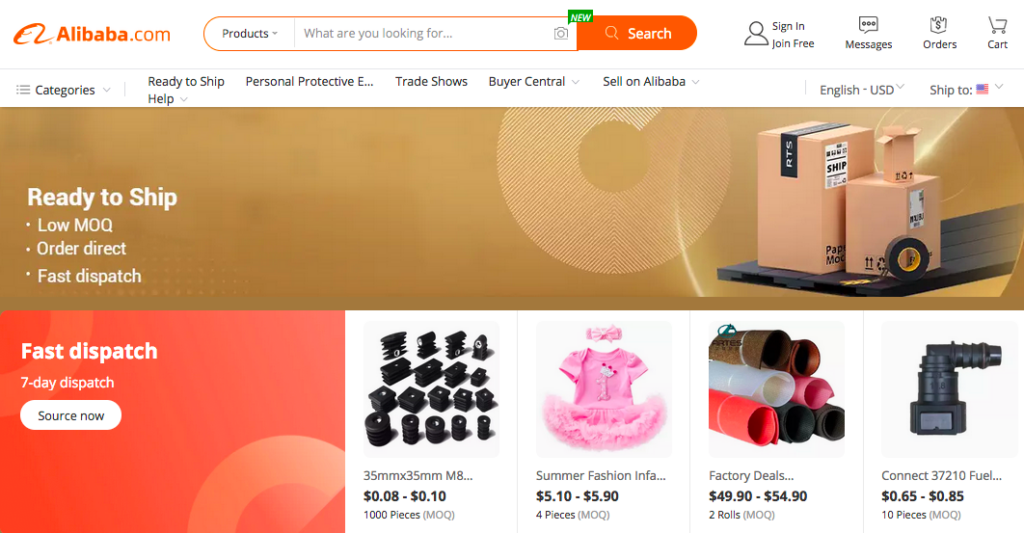Click the Sign In user icon
This screenshot has width=1024, height=533.
pyautogui.click(x=756, y=34)
